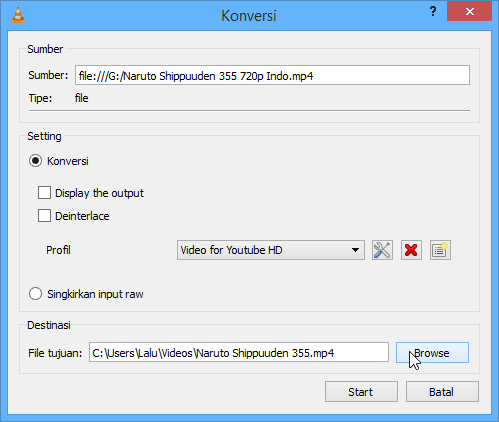Focus the Sumber source file field
Viewport: 499px width, 422px height.
pos(272,75)
